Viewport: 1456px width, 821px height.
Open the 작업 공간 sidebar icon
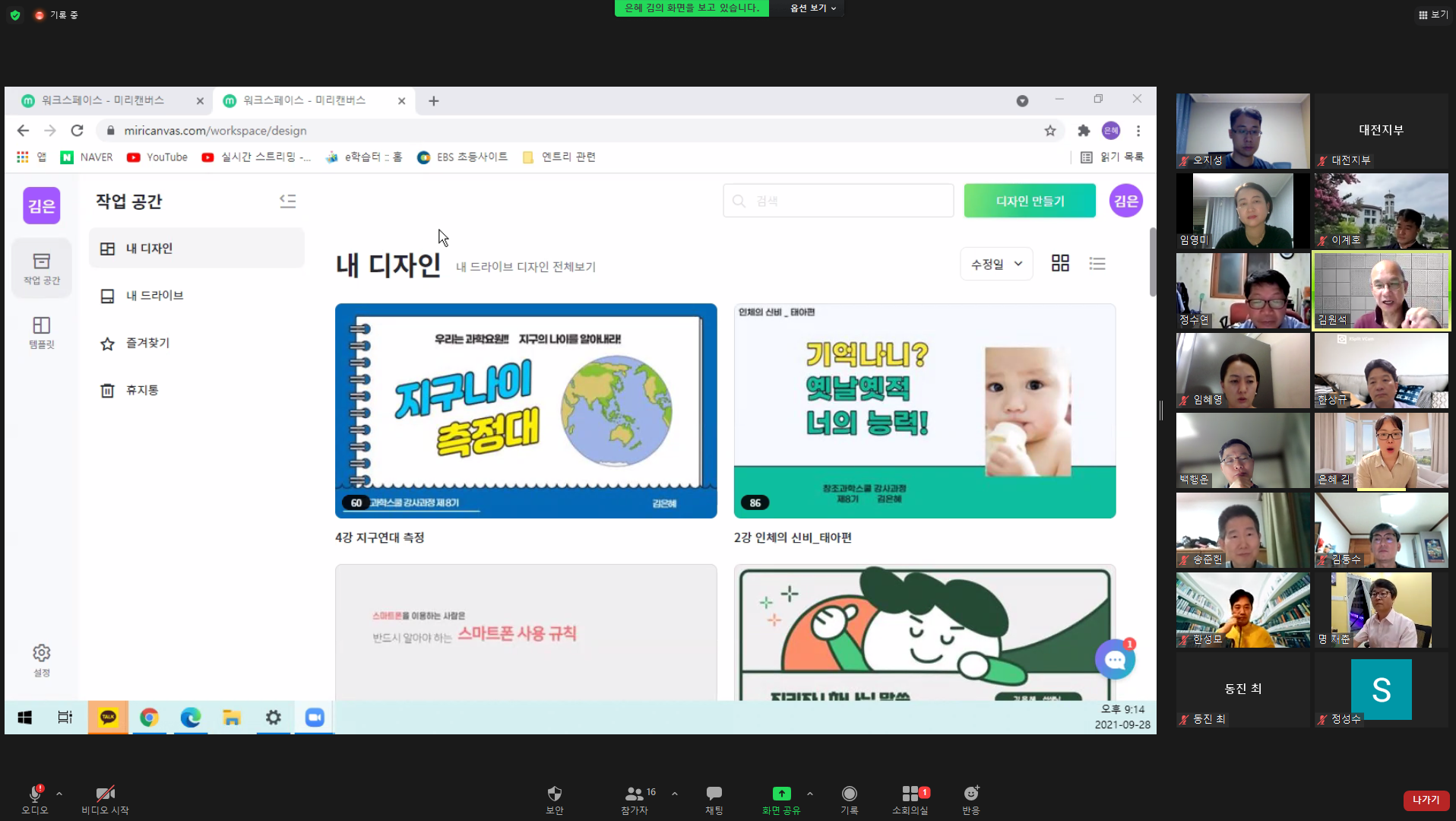click(41, 268)
